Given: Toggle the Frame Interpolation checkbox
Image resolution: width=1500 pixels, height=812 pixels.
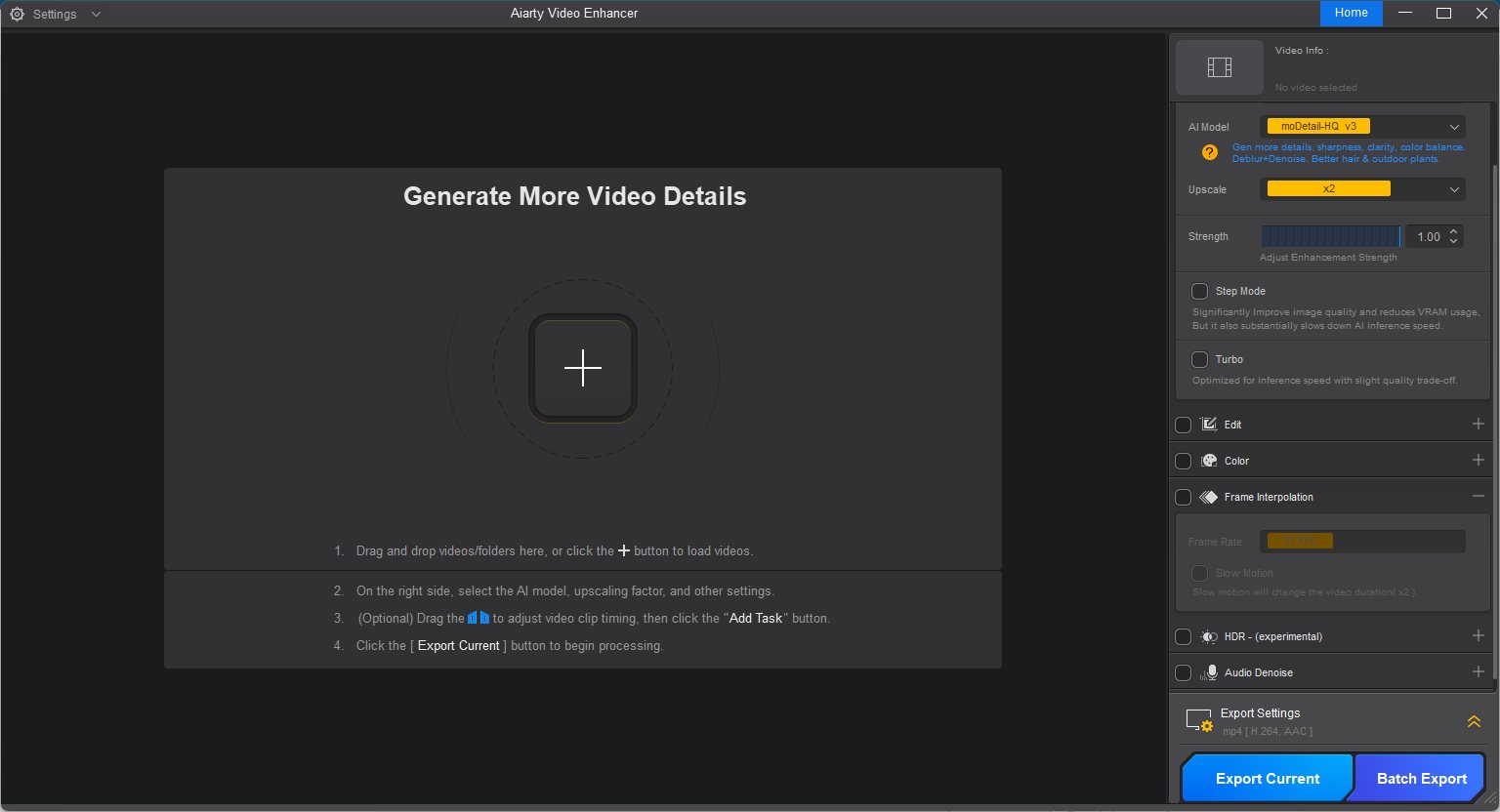Looking at the screenshot, I should pos(1183,497).
